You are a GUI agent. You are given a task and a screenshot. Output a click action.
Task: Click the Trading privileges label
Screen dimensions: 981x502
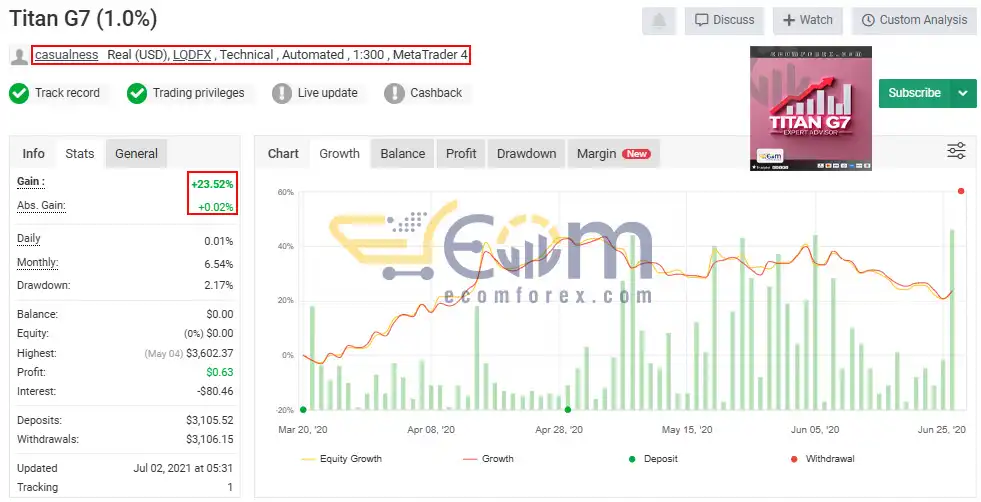pyautogui.click(x=198, y=93)
